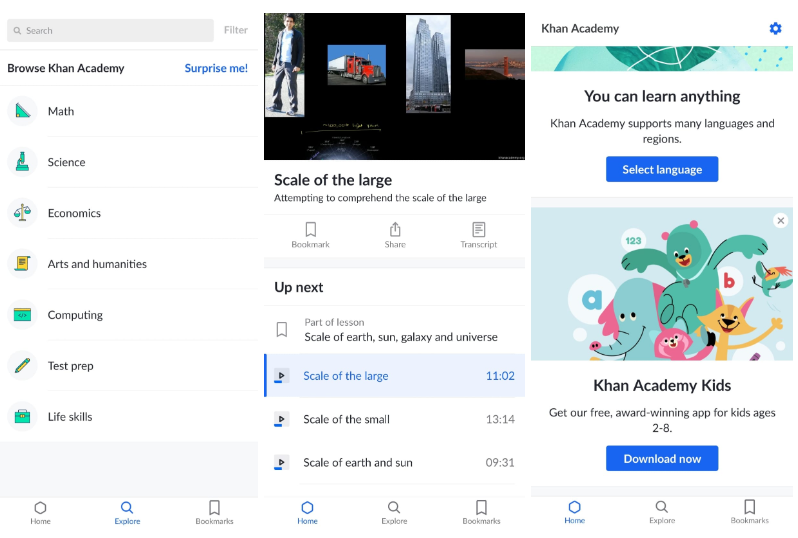
Task: Open the Test prep pencil icon
Action: click(x=22, y=365)
